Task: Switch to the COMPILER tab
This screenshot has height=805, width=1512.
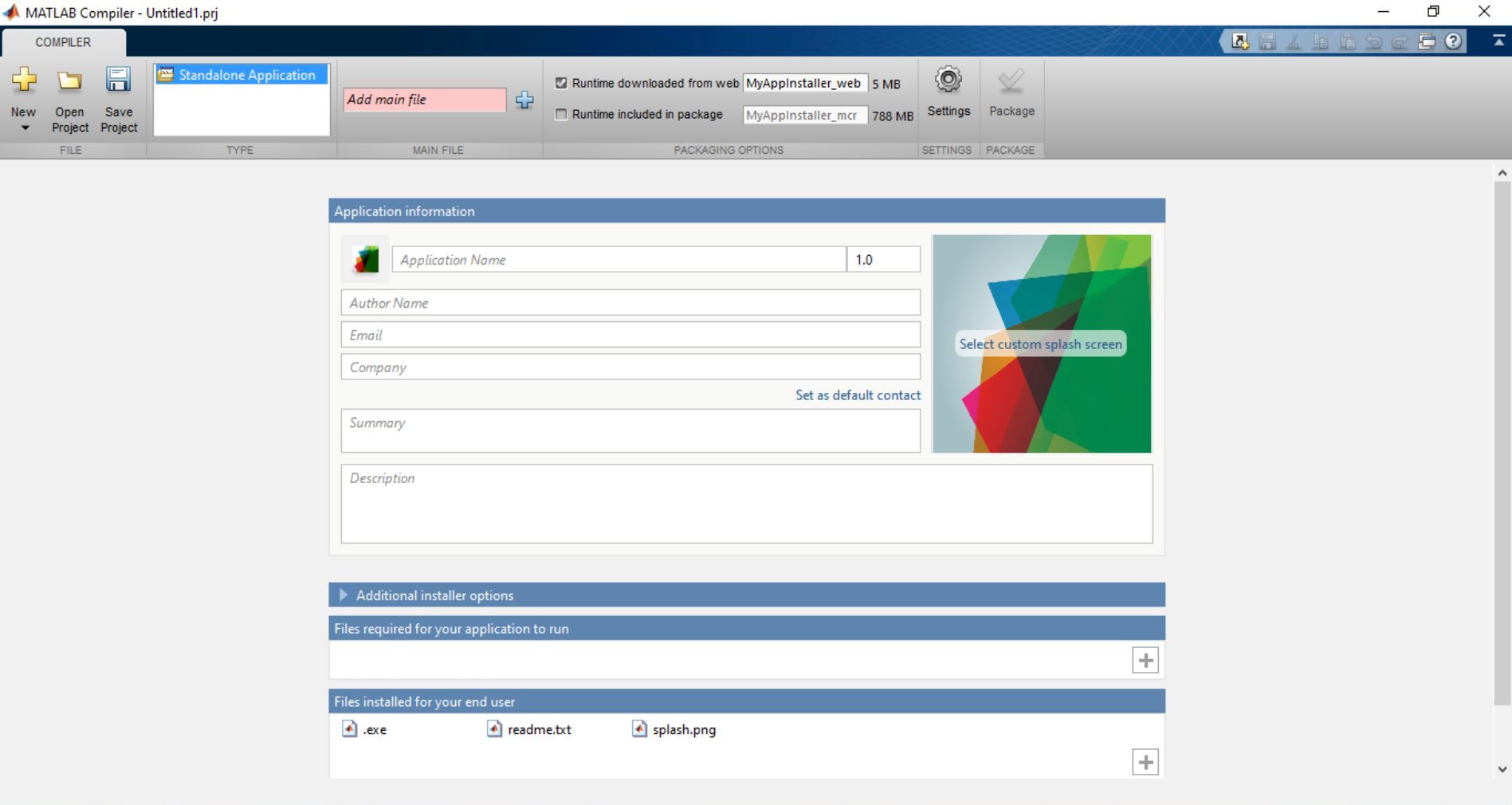Action: 63,42
